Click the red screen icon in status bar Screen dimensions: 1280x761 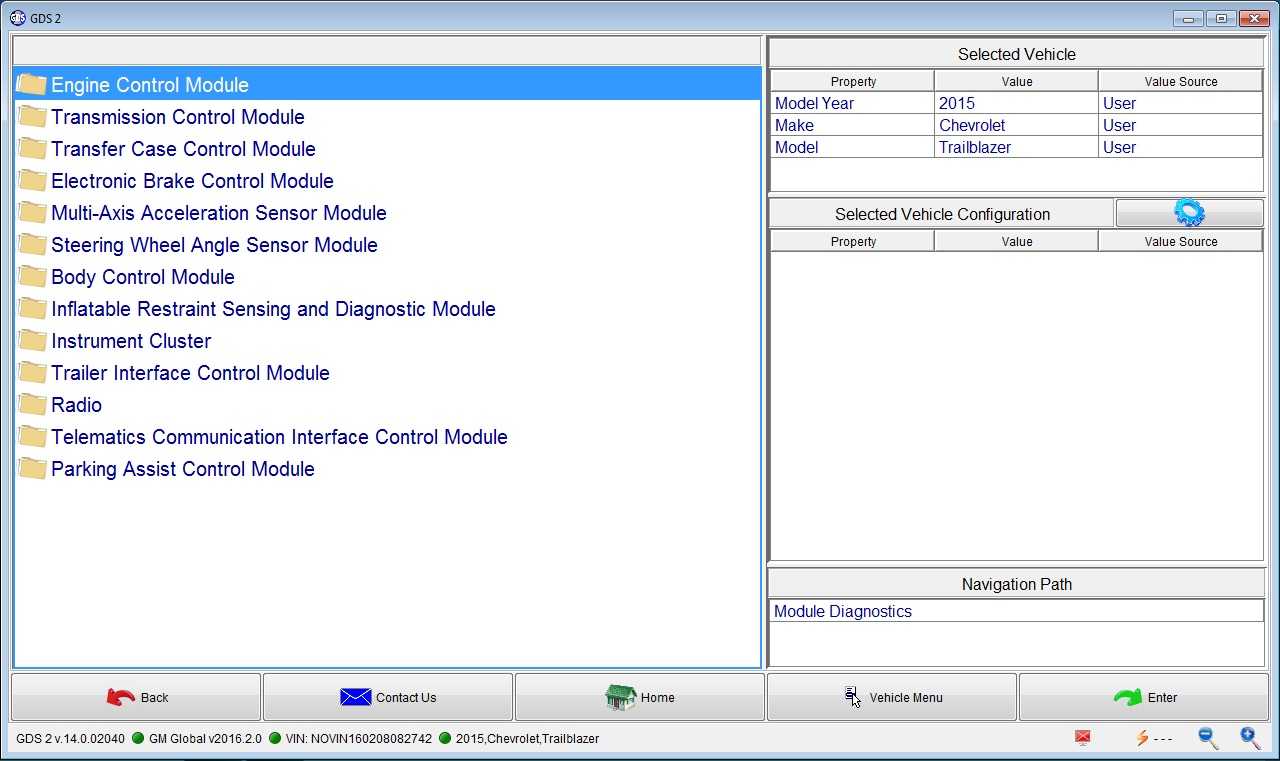point(1082,738)
